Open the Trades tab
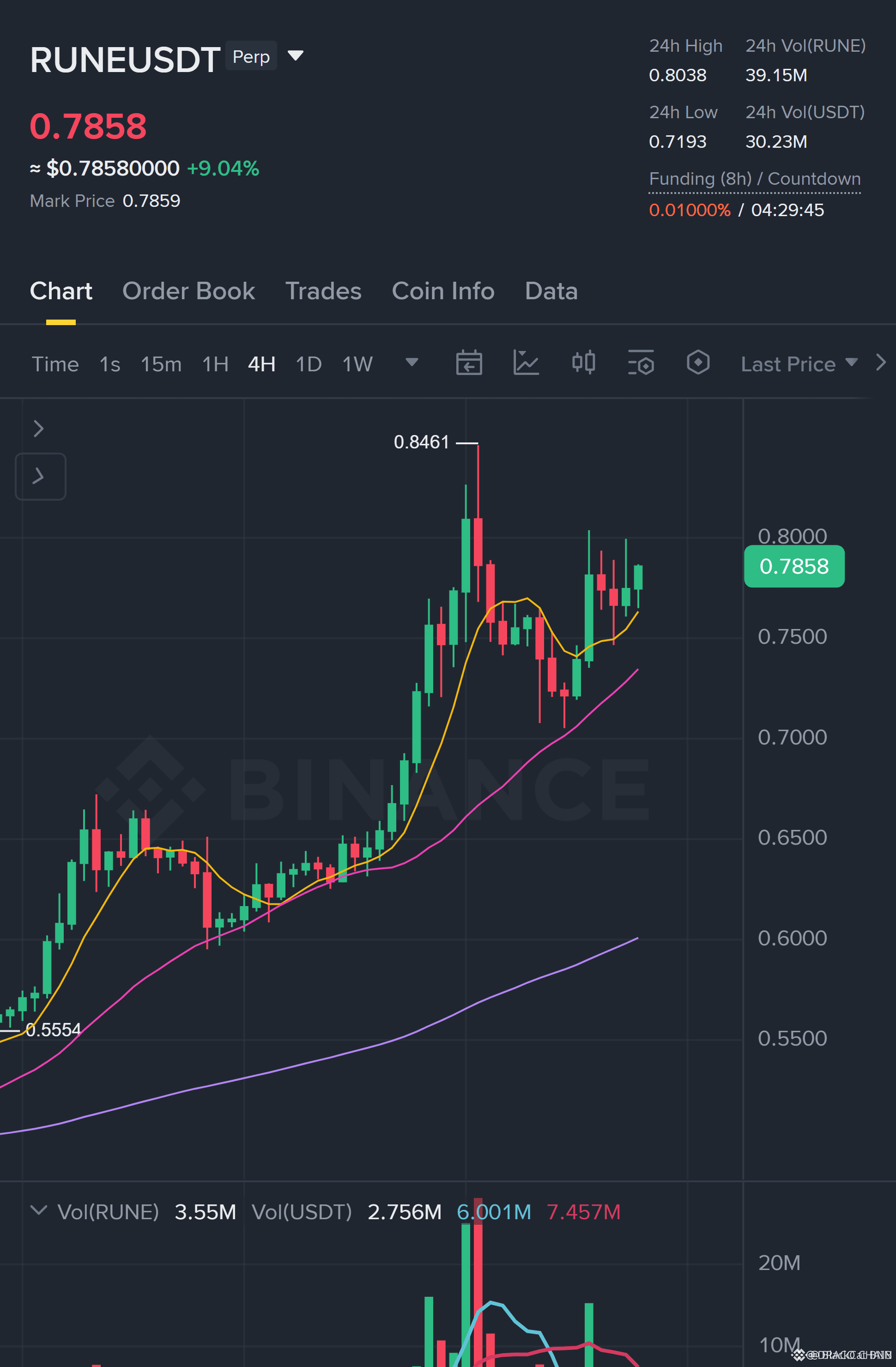The width and height of the screenshot is (896, 1367). coord(323,291)
